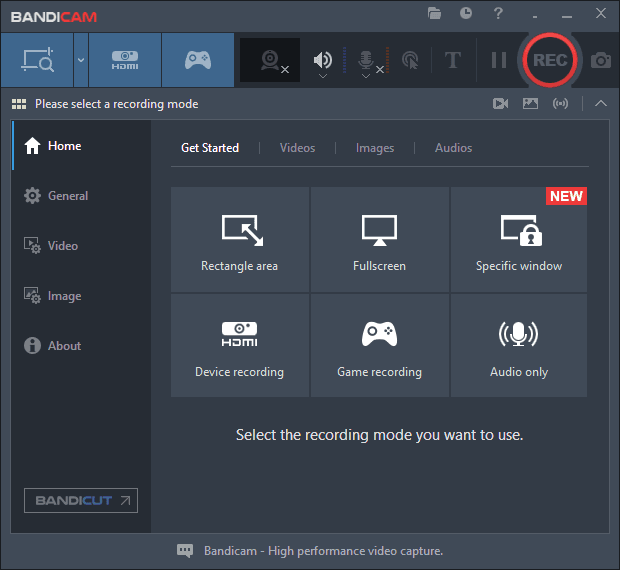
Task: Open scheduled recording clock icon
Action: click(x=466, y=13)
